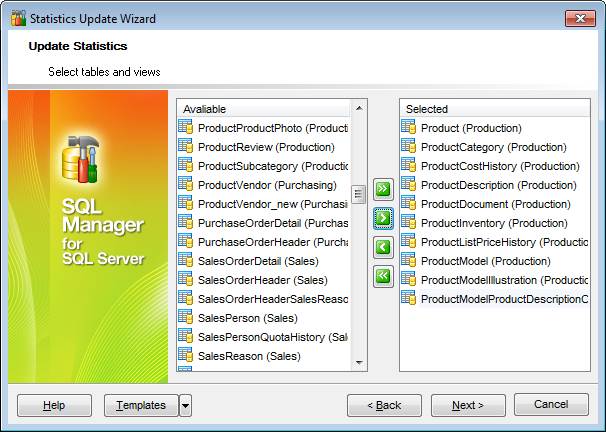Click table icon beside Product (Production)

click(x=409, y=127)
